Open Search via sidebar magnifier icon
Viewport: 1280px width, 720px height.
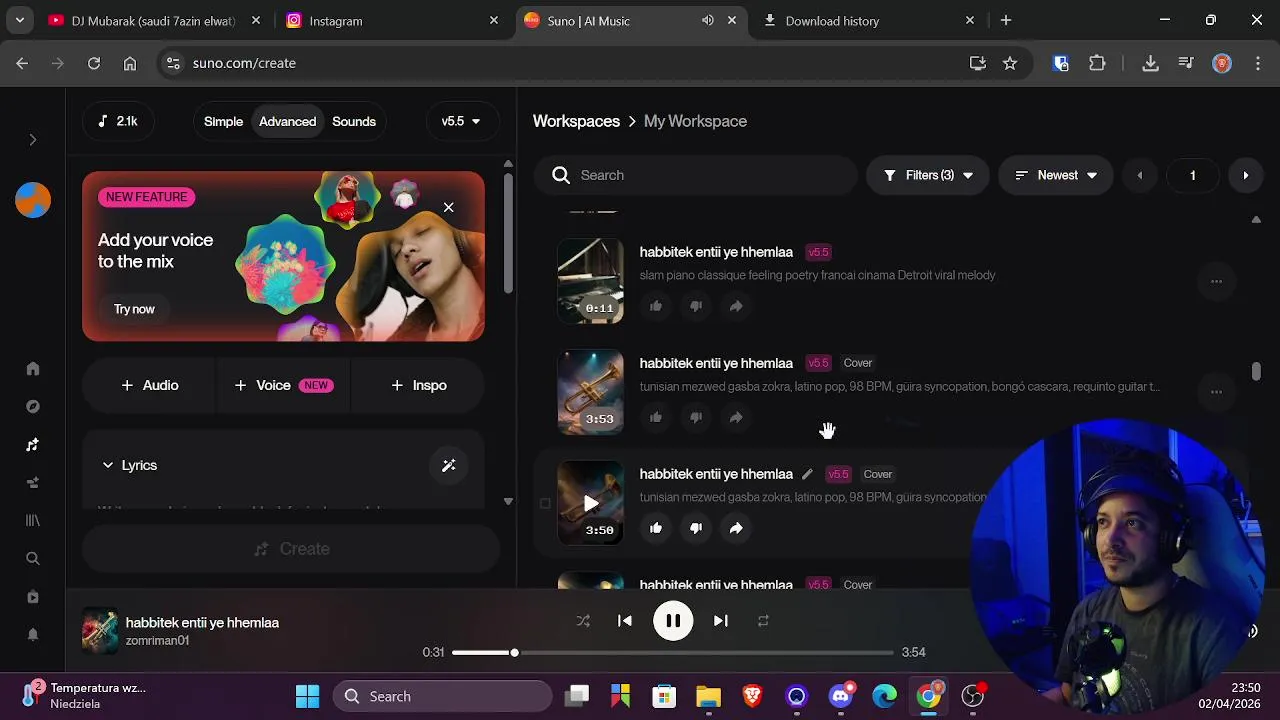(33, 559)
